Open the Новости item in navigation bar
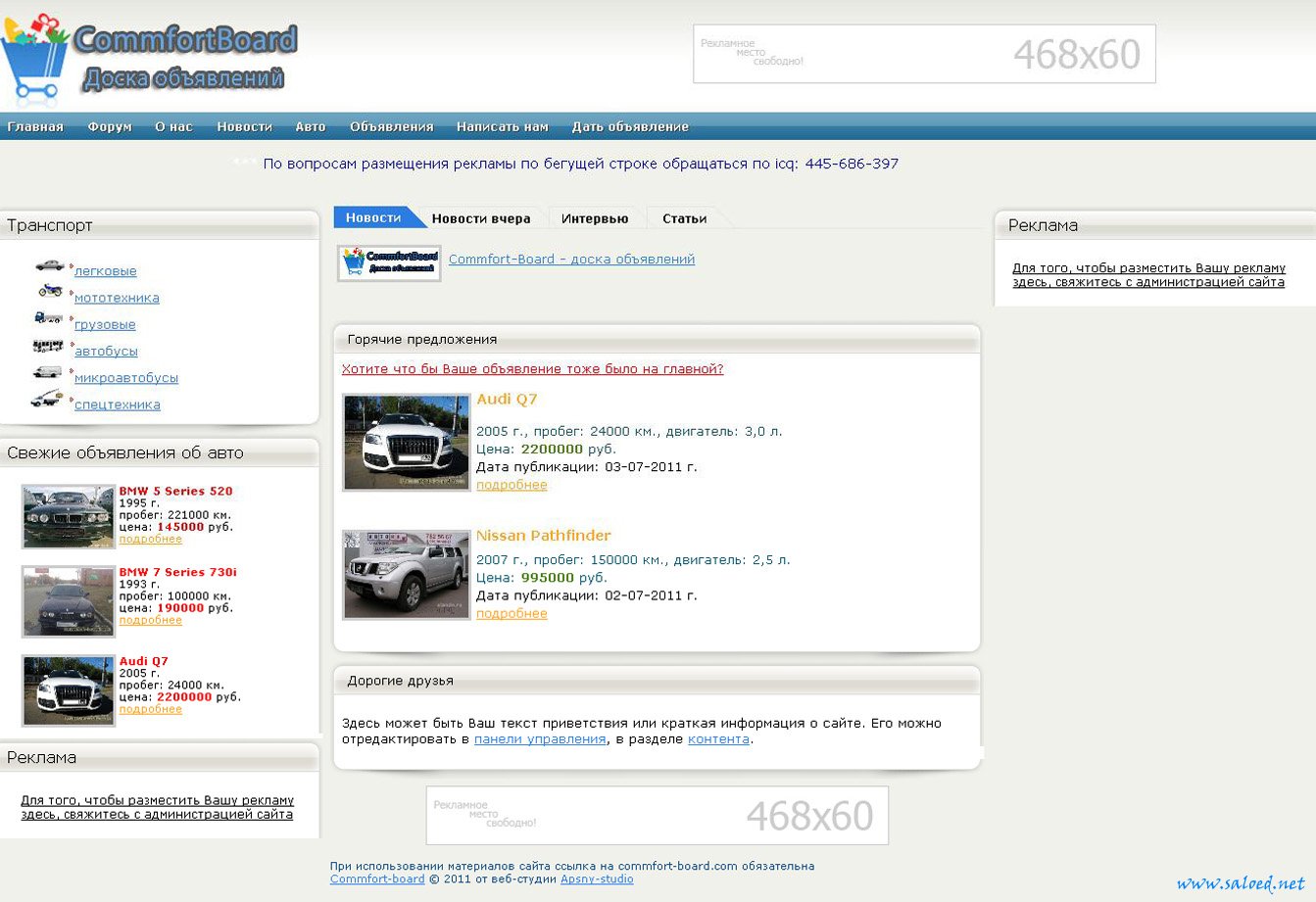Viewport: 1316px width, 902px height. 244,126
